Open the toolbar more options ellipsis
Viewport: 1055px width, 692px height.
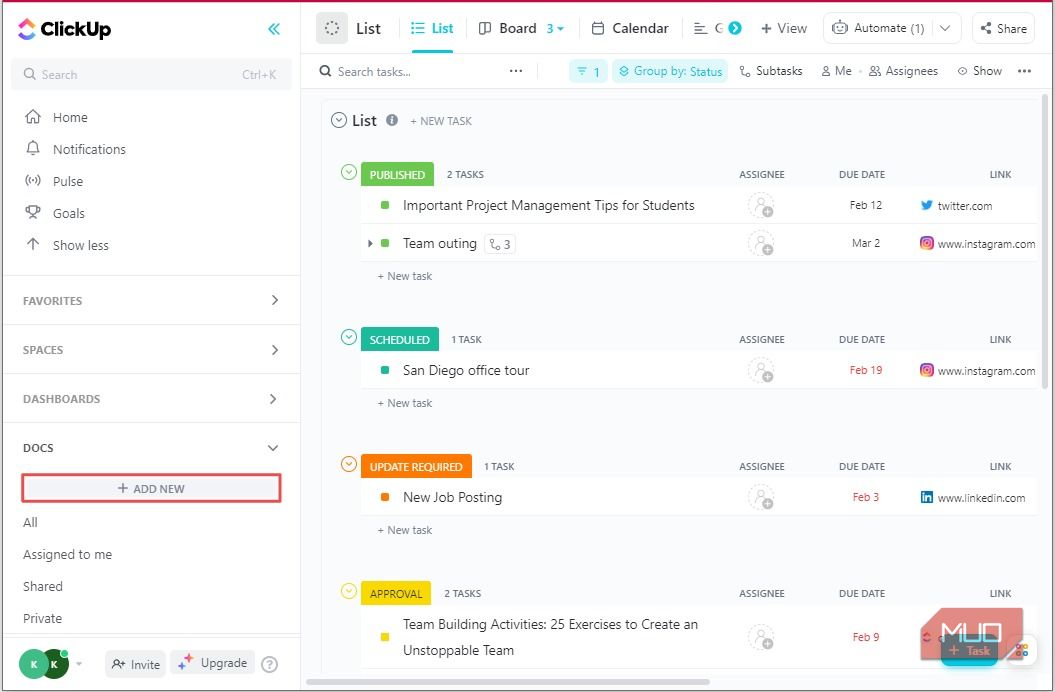click(1024, 71)
